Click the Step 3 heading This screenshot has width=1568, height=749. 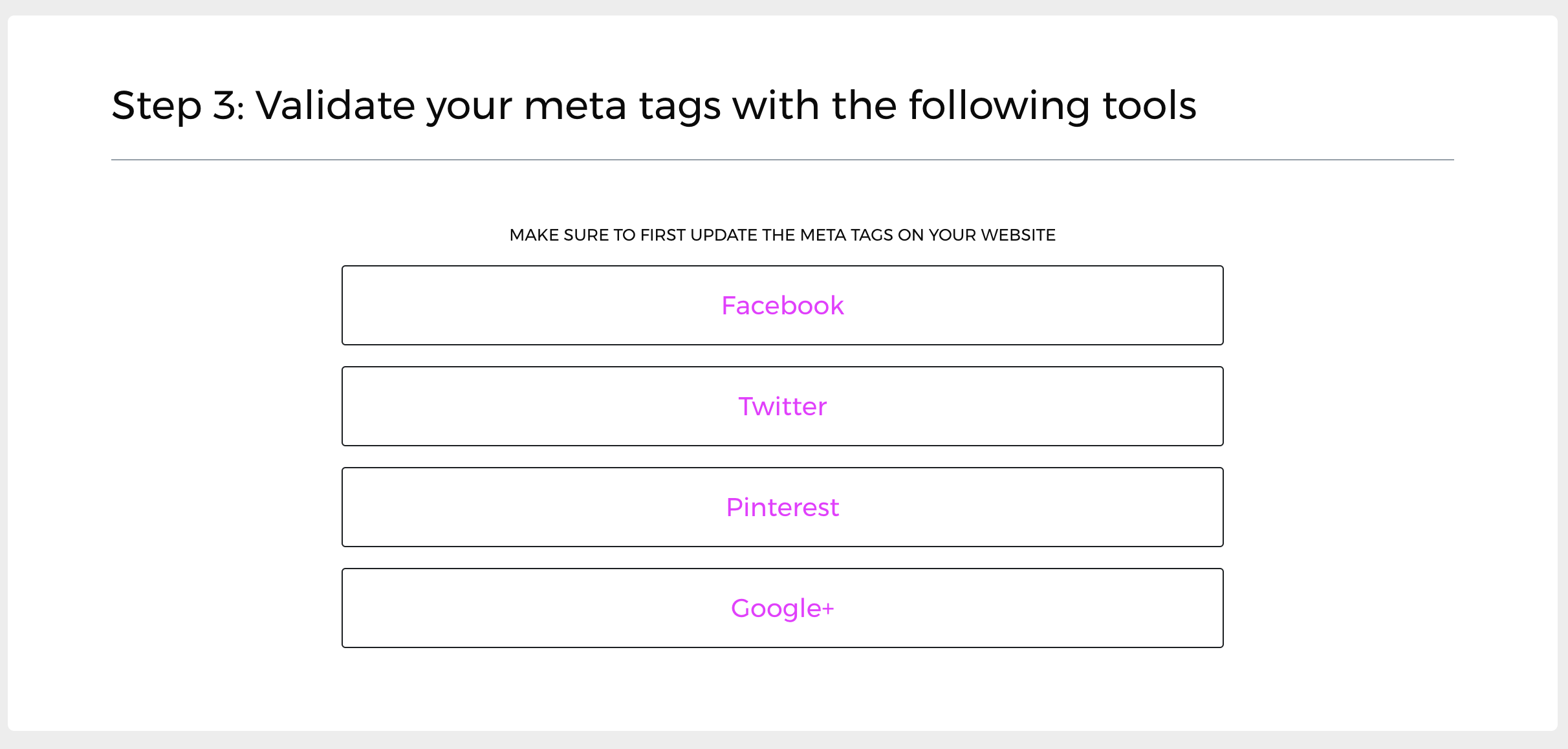point(655,105)
